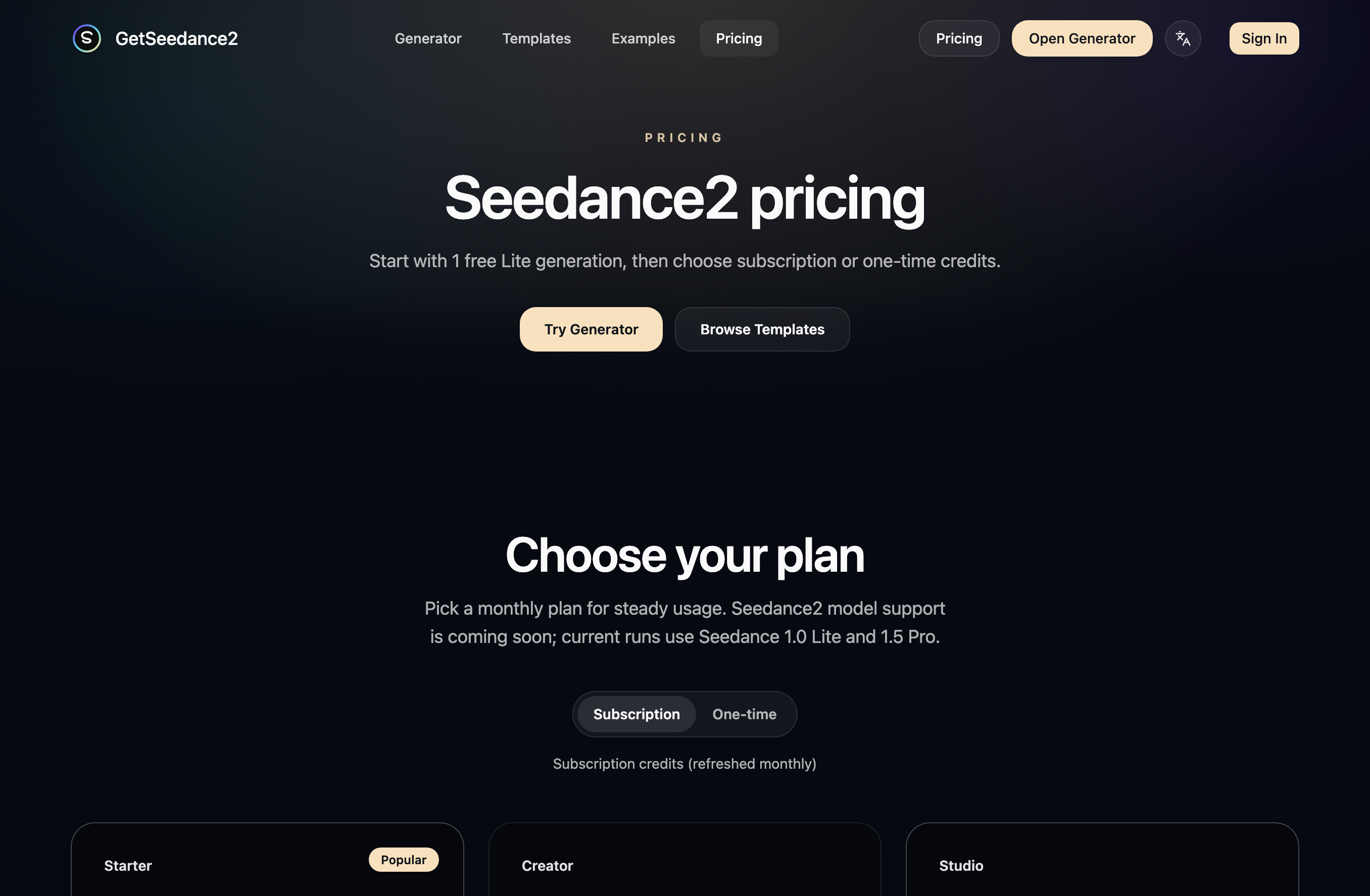This screenshot has width=1370, height=896.
Task: Open the Templates page from the navigation
Action: coord(536,38)
